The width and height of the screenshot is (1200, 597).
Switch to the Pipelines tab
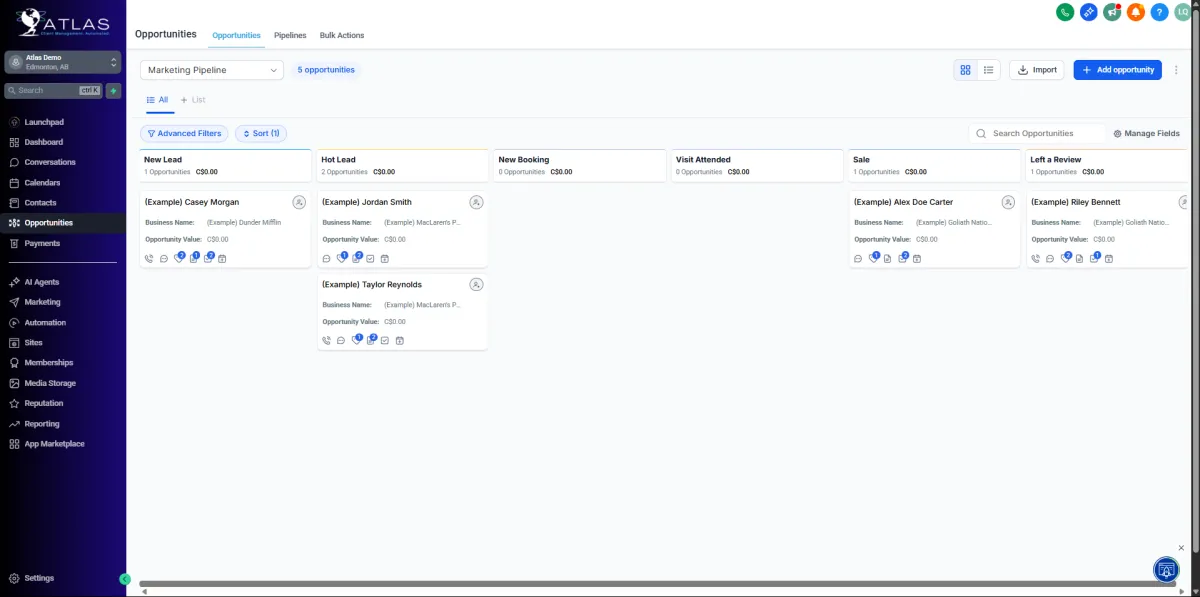click(x=290, y=35)
